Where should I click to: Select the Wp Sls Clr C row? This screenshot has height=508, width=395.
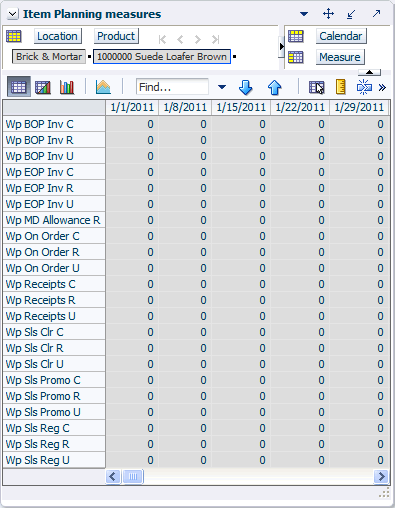(54, 332)
